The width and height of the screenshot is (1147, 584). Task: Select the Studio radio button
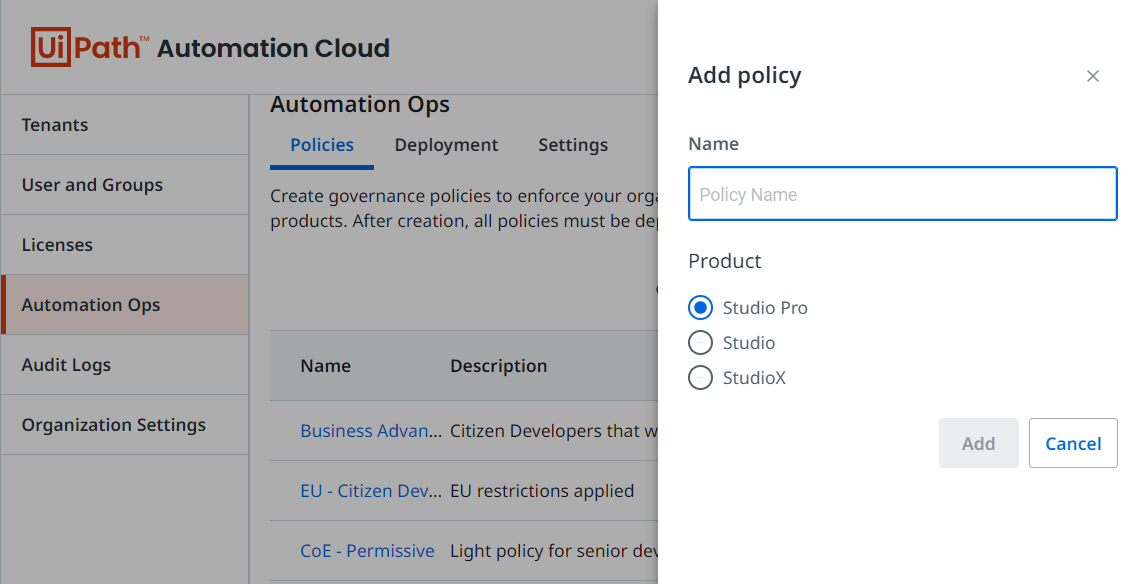point(700,342)
